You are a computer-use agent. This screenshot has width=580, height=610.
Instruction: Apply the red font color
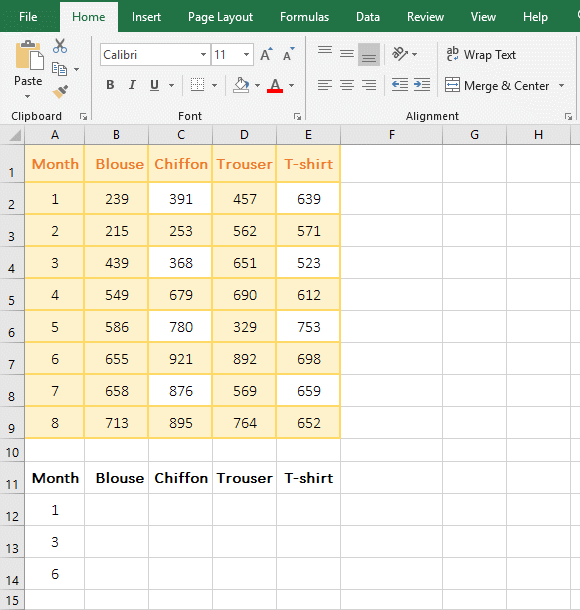pos(275,85)
